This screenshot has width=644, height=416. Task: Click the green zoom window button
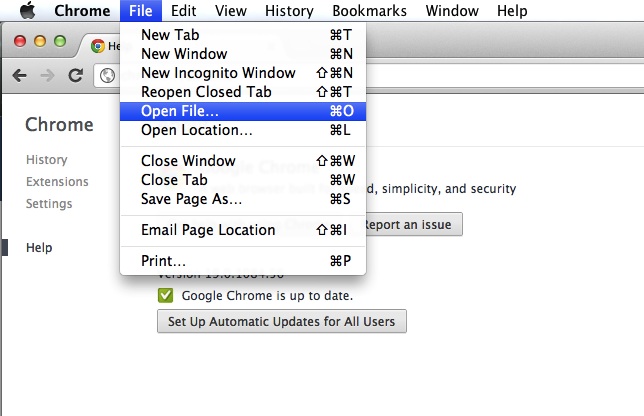click(x=60, y=41)
